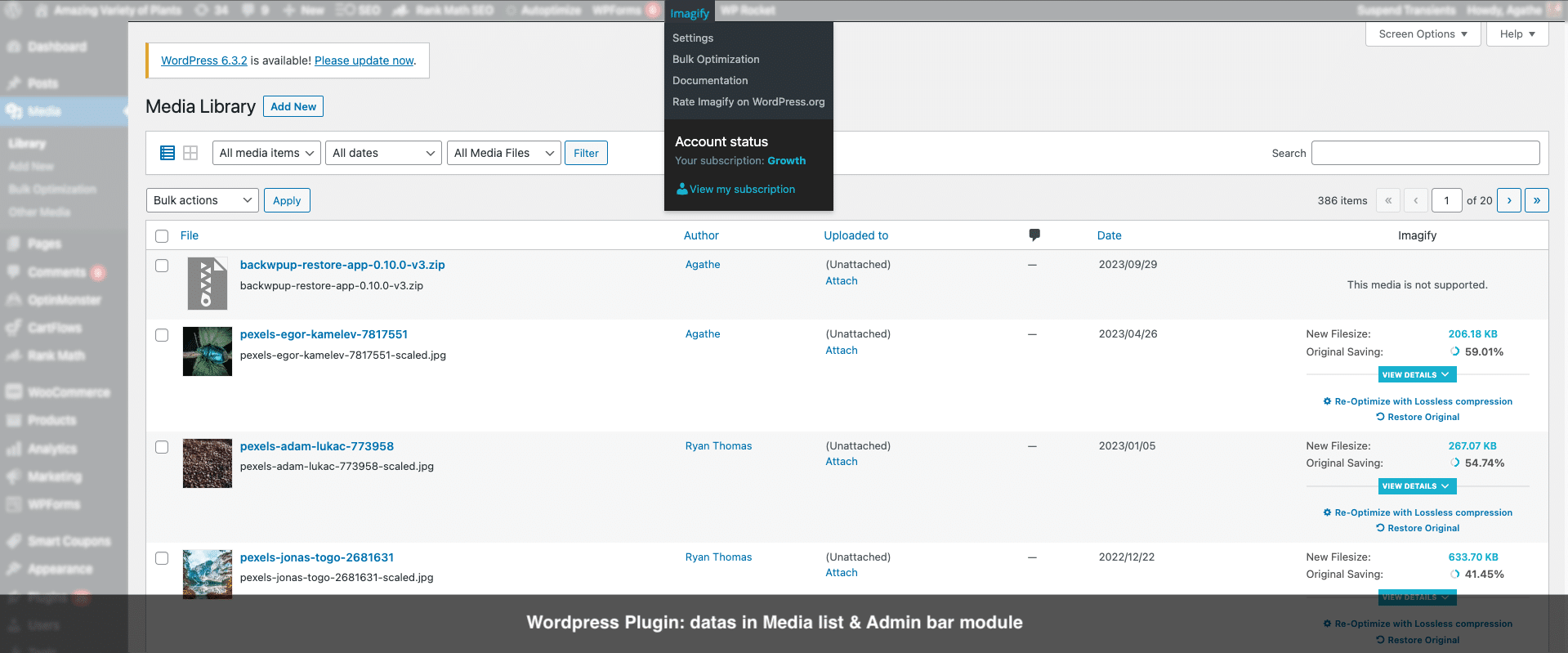The width and height of the screenshot is (1568, 653).
Task: Switch to list view icon
Action: (x=168, y=153)
